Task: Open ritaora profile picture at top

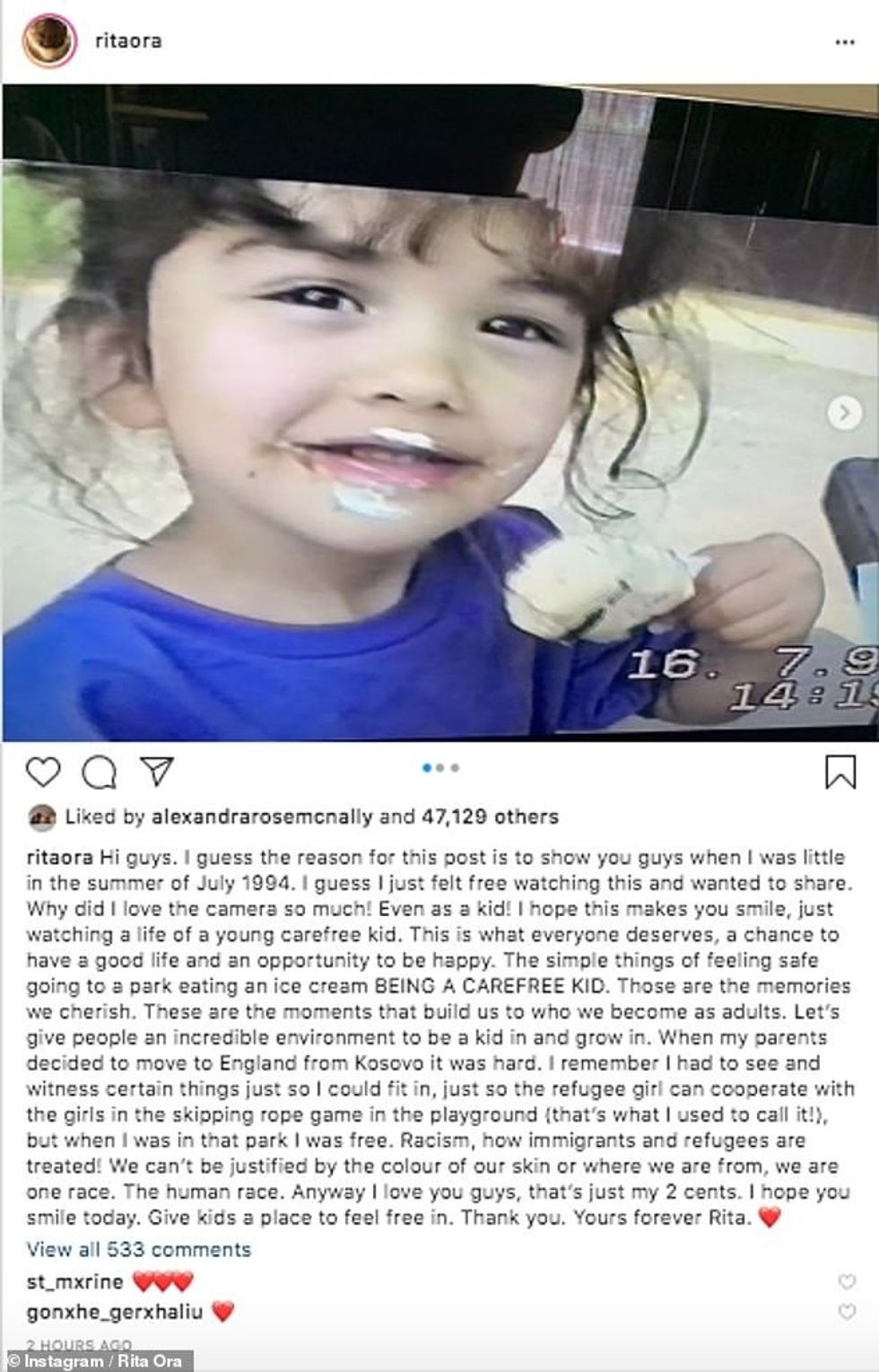Action: (x=48, y=41)
